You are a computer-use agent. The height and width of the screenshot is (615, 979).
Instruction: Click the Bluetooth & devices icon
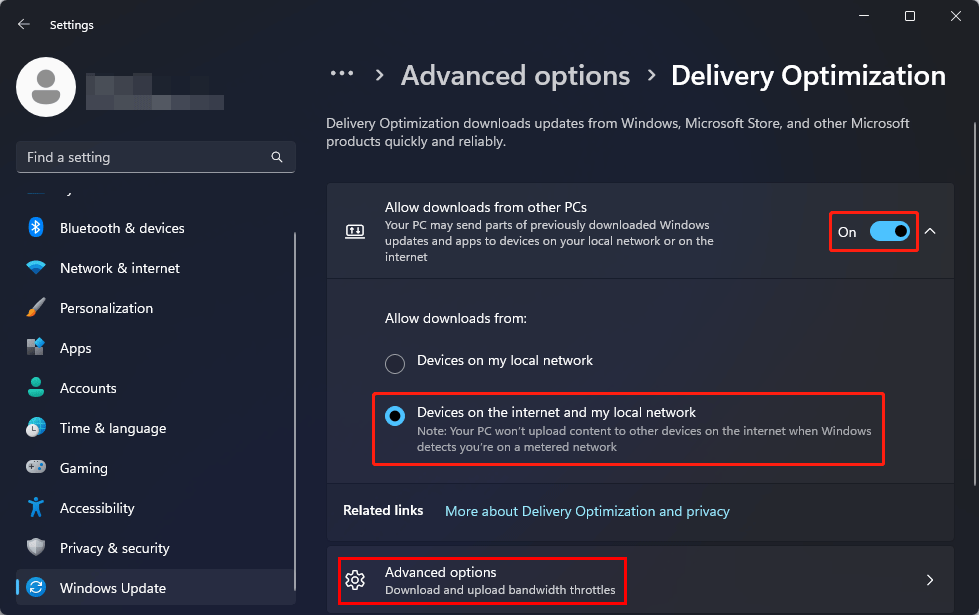pyautogui.click(x=36, y=228)
